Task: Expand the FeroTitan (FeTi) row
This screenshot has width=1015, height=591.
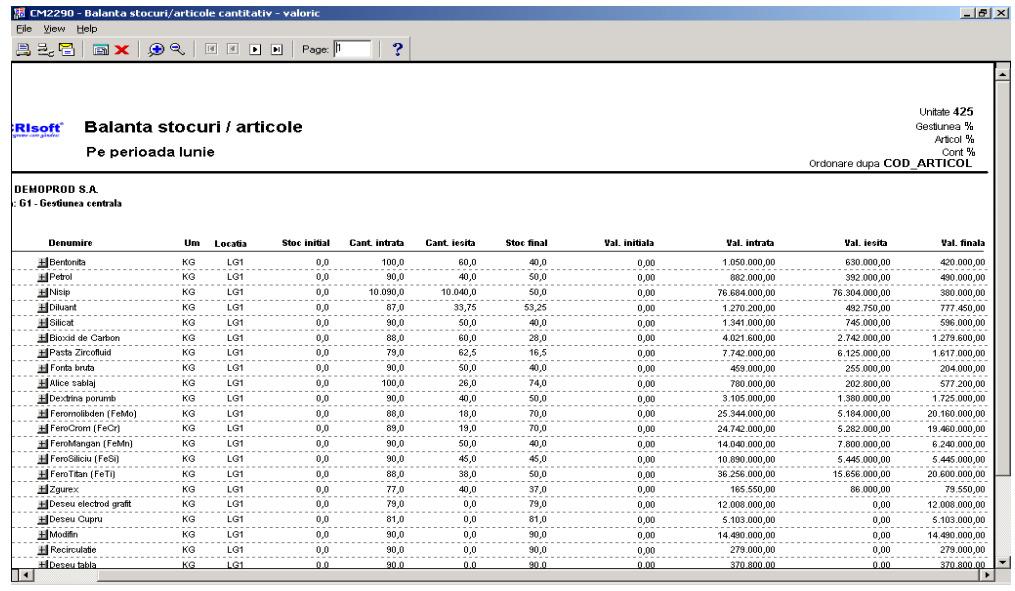Action: tap(43, 474)
